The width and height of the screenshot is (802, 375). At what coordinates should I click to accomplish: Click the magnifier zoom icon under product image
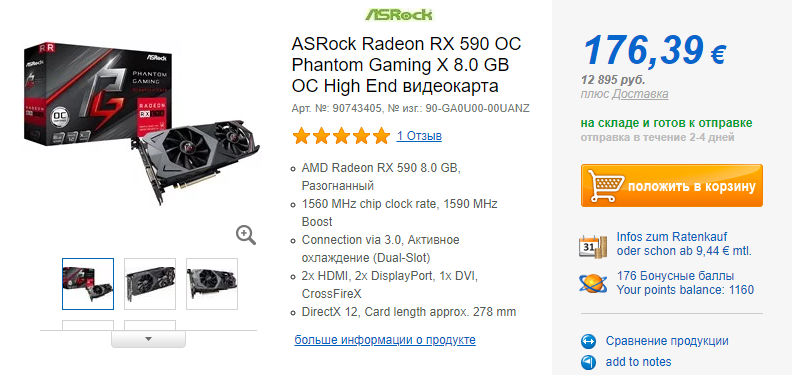[246, 235]
